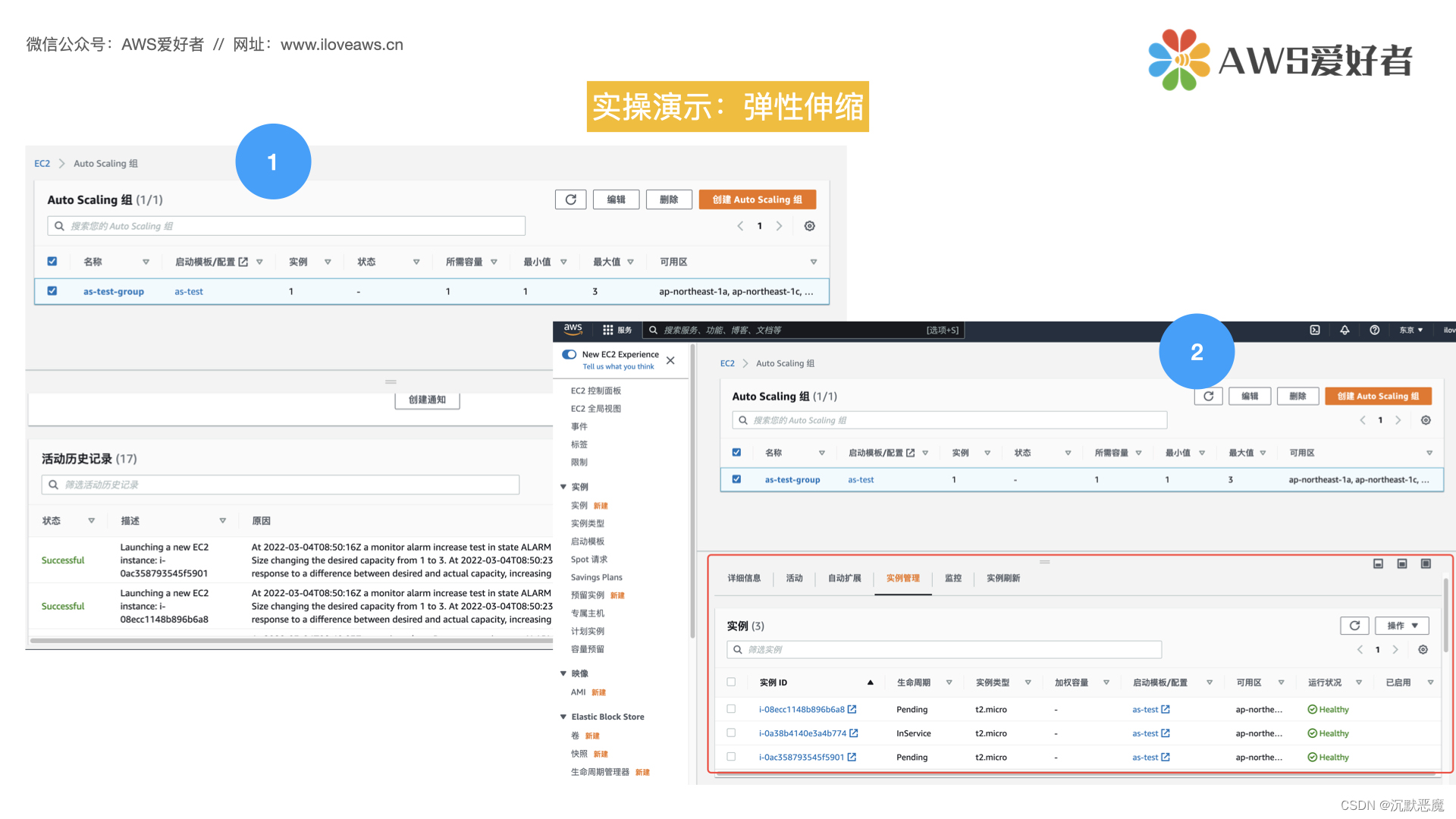Open the 操作 actions dropdown
Screen dimensions: 1456x819
1402,626
